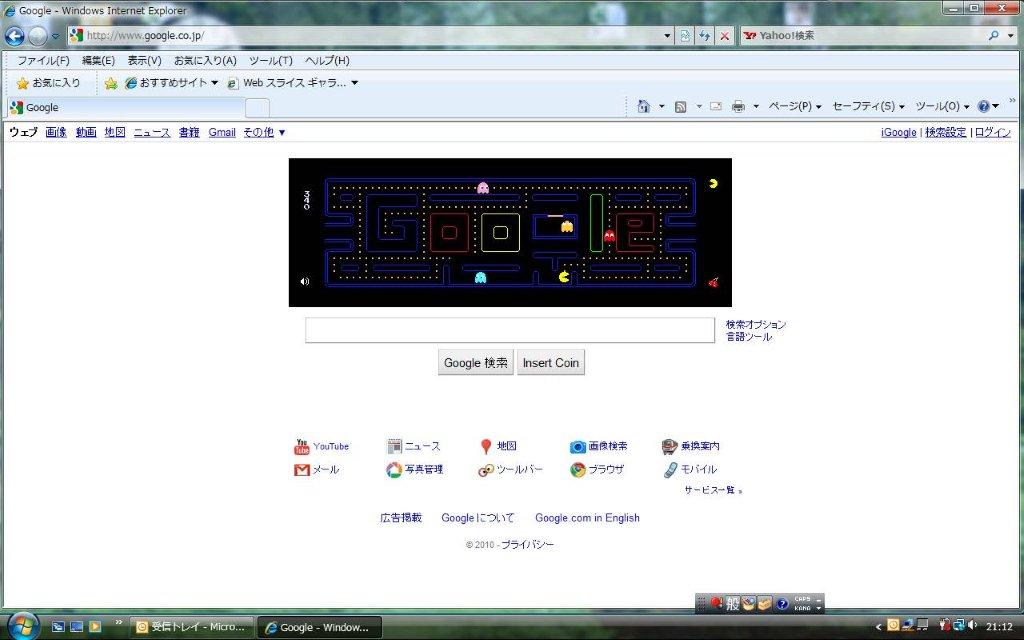Open the お気に入り(A) menu
1024x640 pixels.
coord(205,60)
